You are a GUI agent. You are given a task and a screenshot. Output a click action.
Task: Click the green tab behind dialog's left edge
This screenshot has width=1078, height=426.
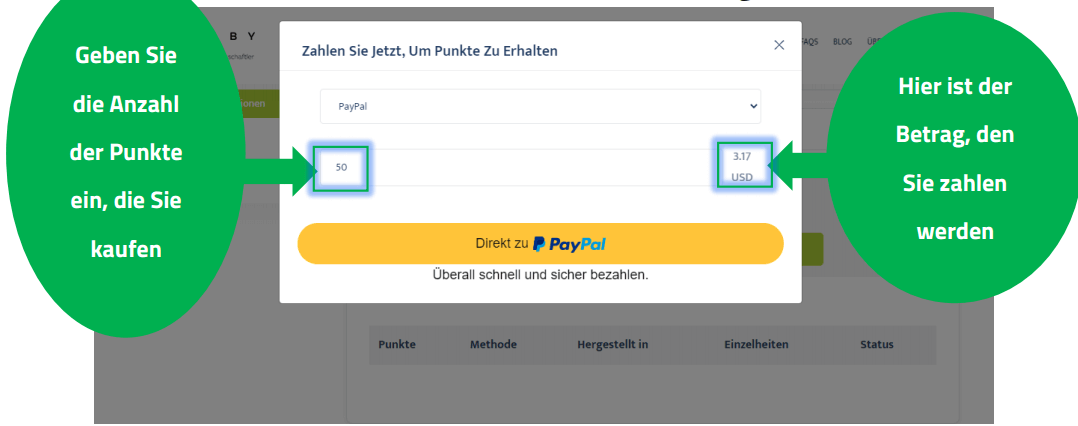pos(255,105)
